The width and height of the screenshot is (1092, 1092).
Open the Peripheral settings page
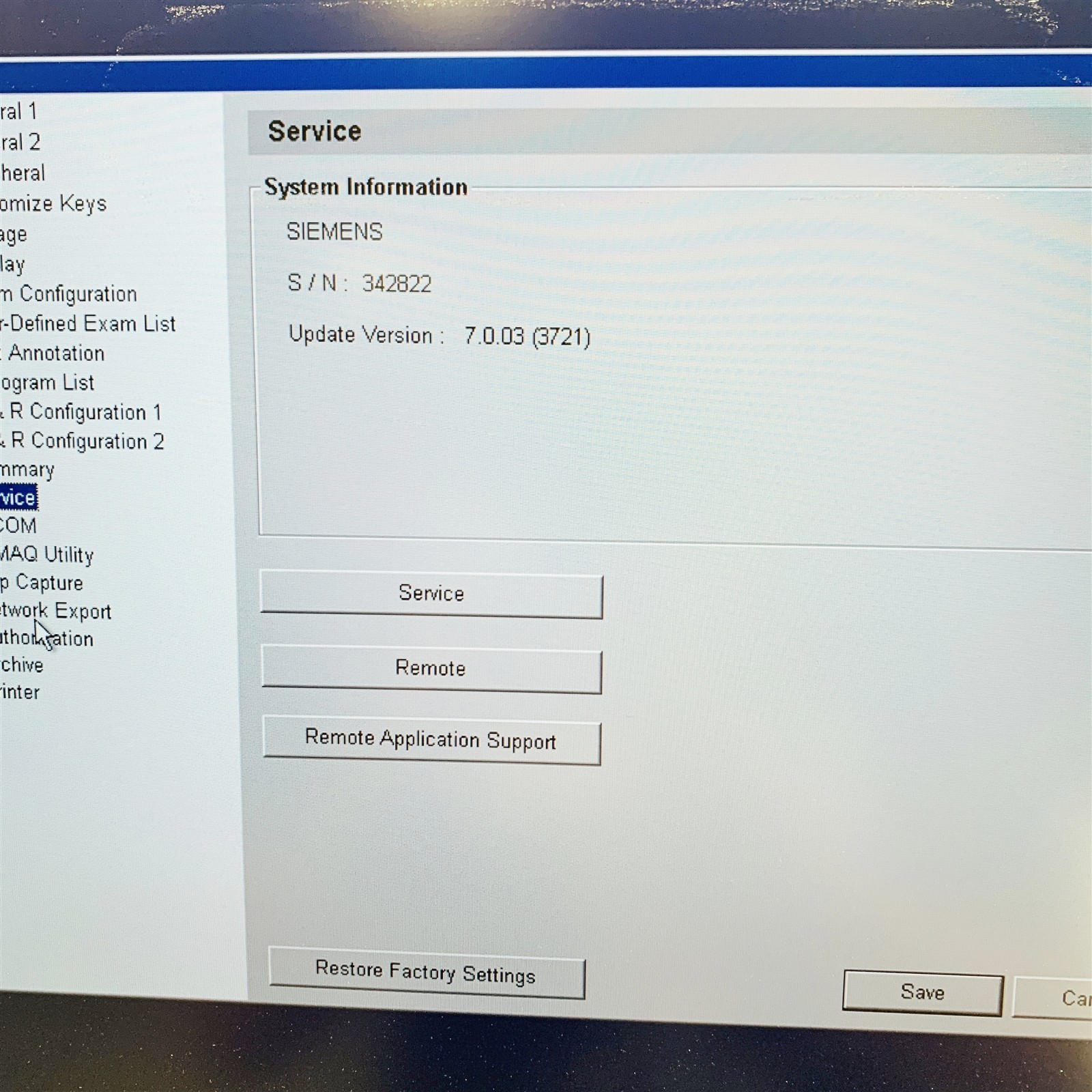(x=23, y=173)
